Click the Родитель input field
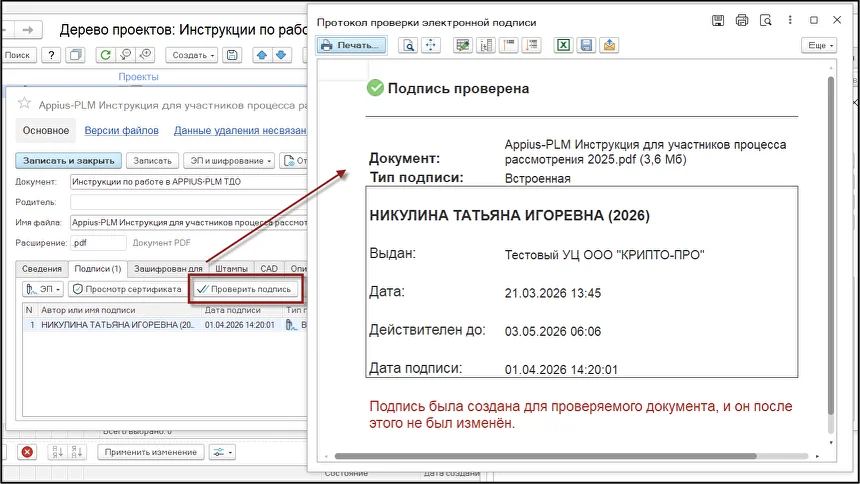 [x=189, y=202]
